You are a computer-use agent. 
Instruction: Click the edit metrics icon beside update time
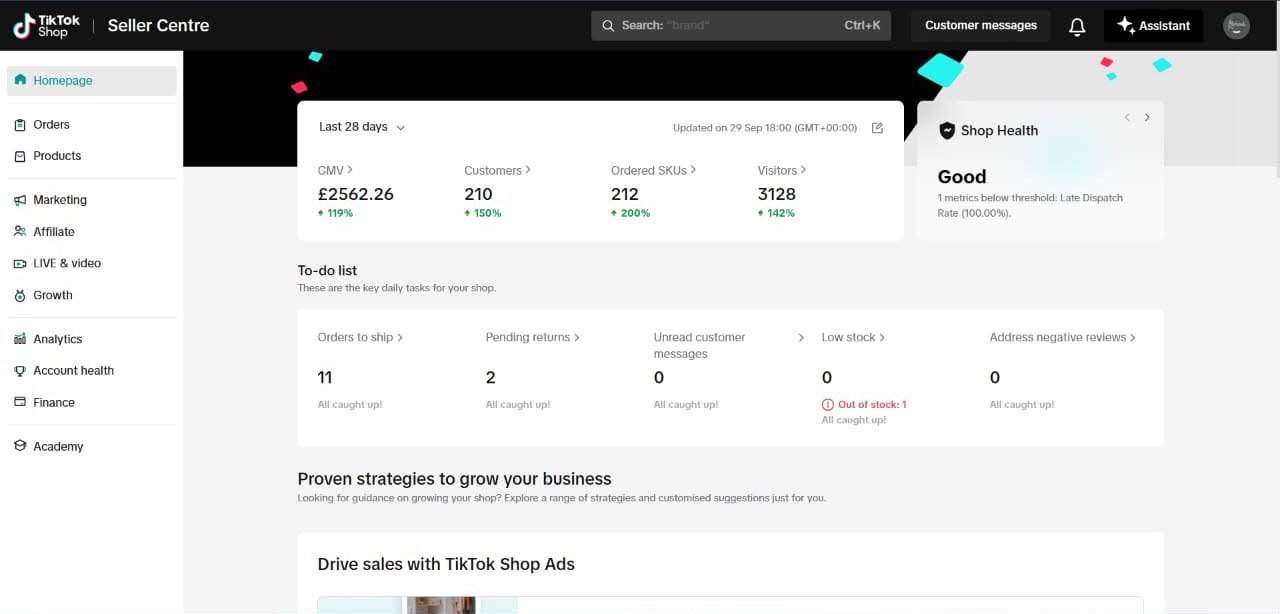[x=877, y=128]
